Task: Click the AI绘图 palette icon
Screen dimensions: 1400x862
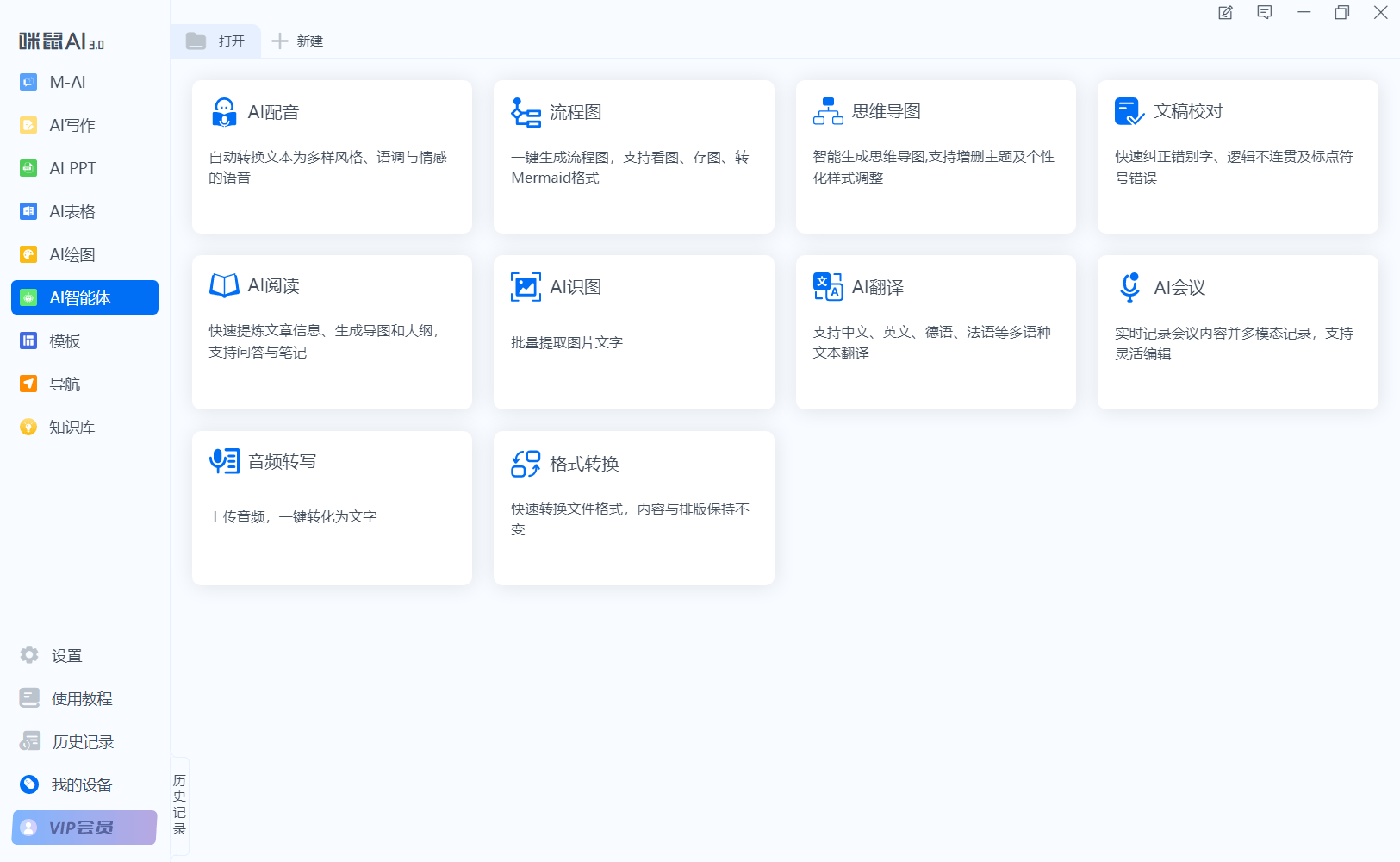Action: pyautogui.click(x=28, y=254)
